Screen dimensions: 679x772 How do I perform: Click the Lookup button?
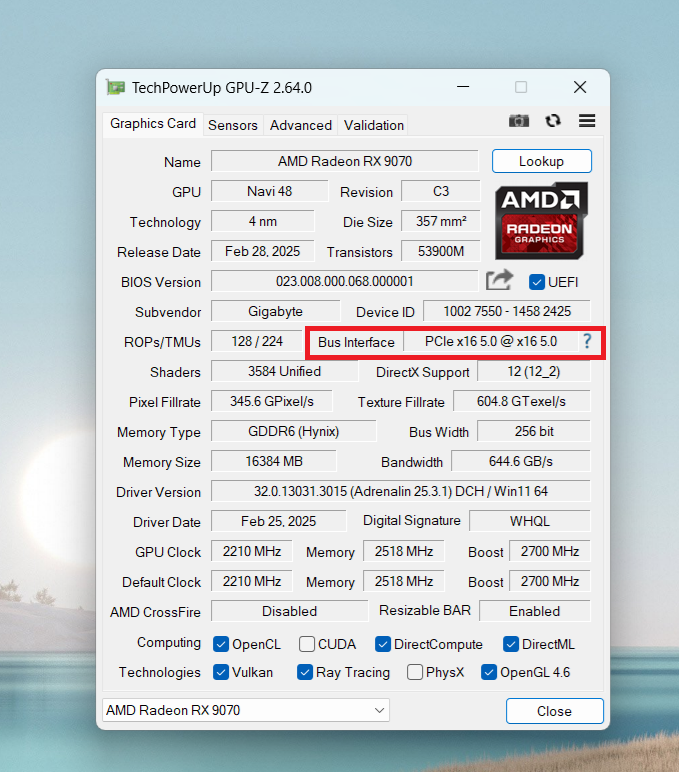542,161
